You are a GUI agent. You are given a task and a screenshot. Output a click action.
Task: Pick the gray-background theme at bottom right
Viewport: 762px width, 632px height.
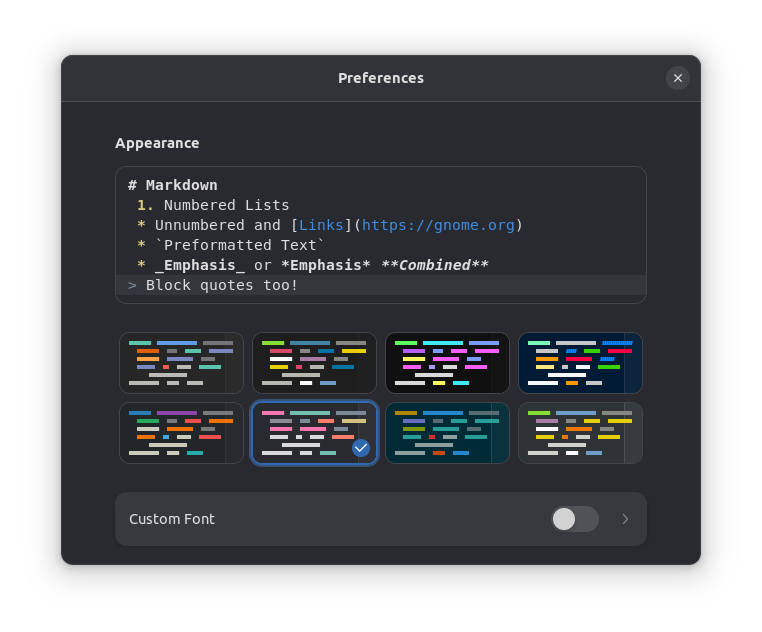click(580, 433)
